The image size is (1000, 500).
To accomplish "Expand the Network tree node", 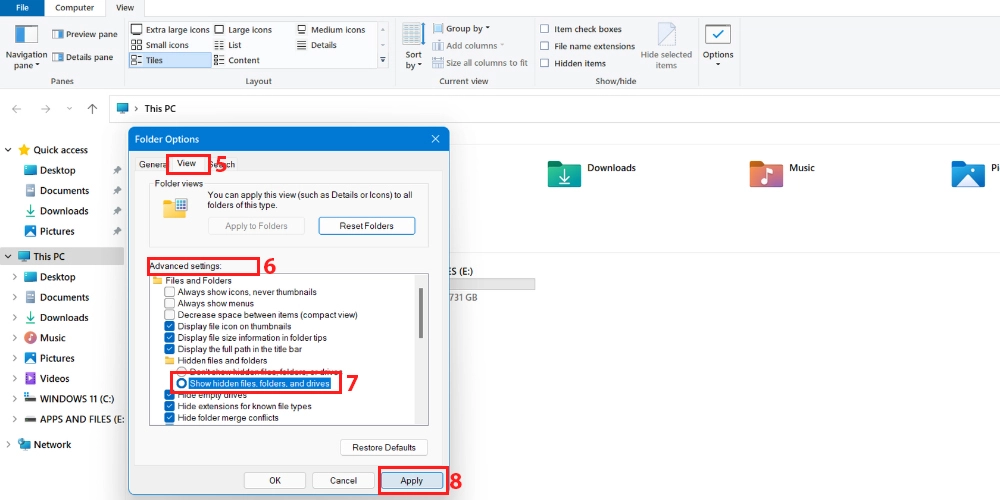I will coord(8,445).
